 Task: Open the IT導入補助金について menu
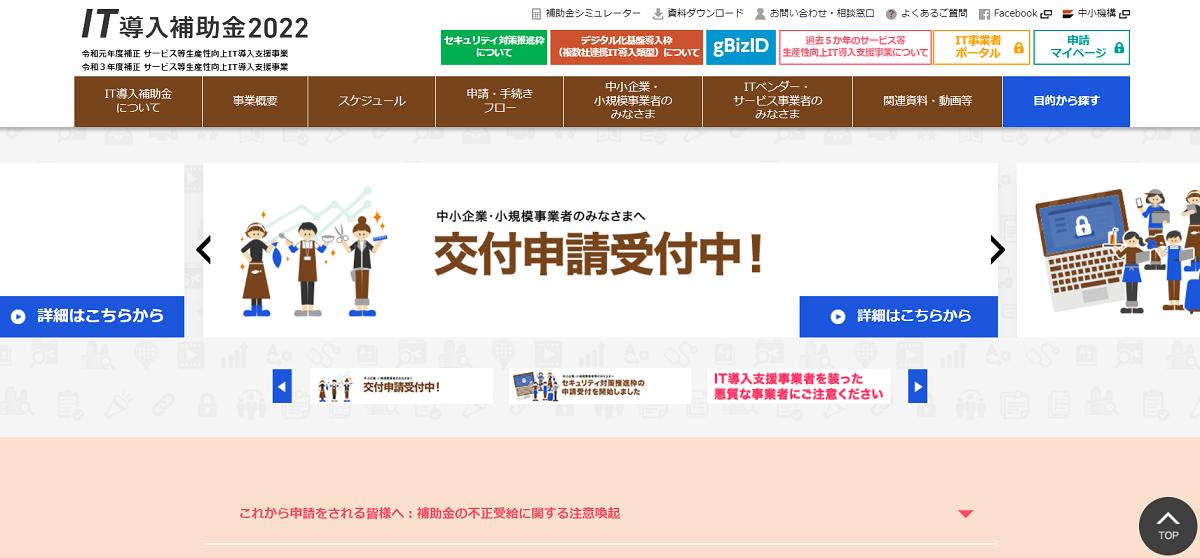[138, 101]
